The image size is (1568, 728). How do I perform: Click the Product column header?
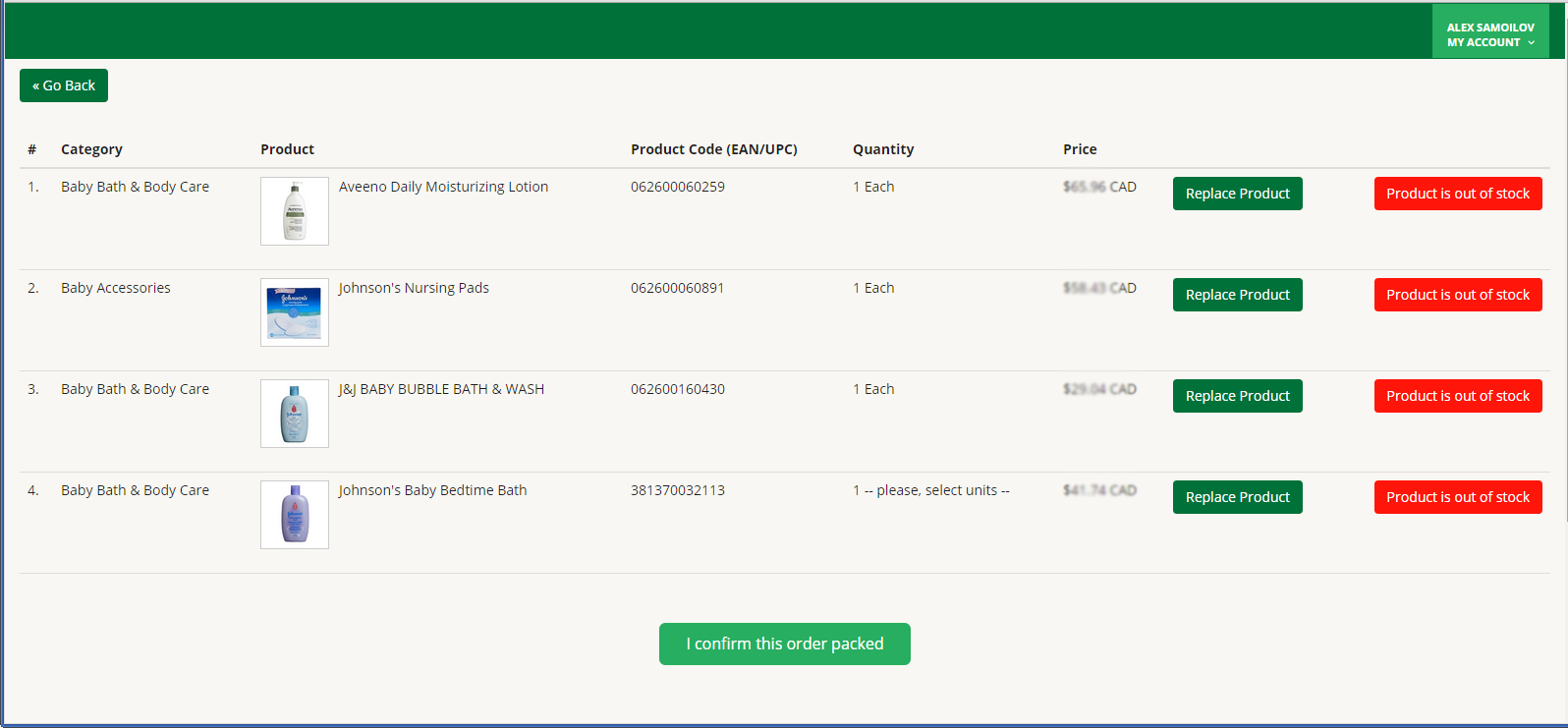click(287, 149)
